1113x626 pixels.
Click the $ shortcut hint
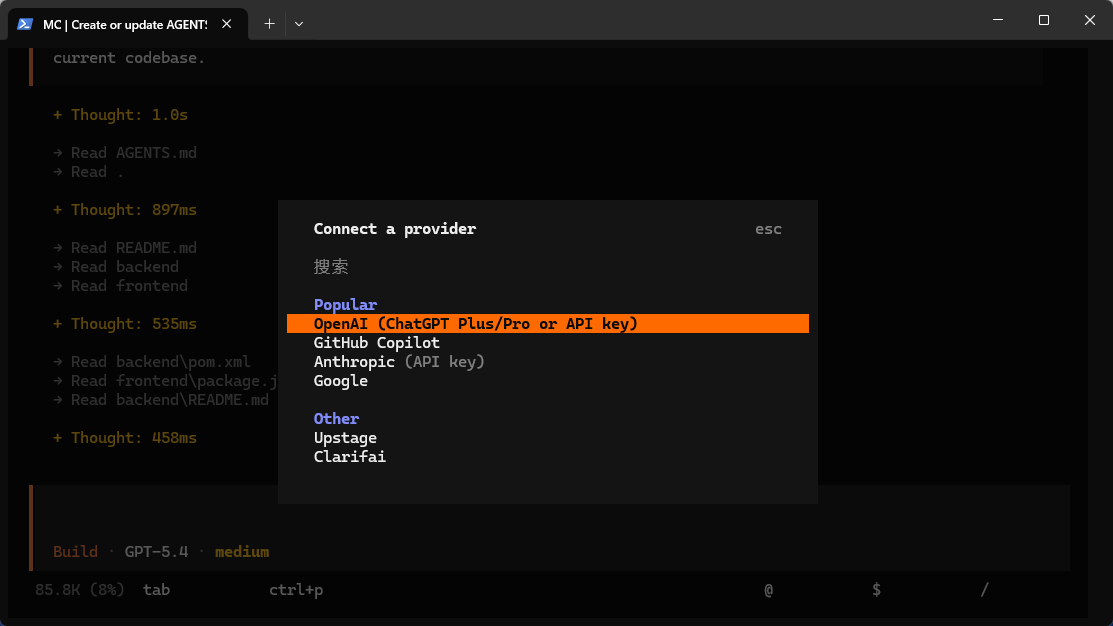click(877, 590)
